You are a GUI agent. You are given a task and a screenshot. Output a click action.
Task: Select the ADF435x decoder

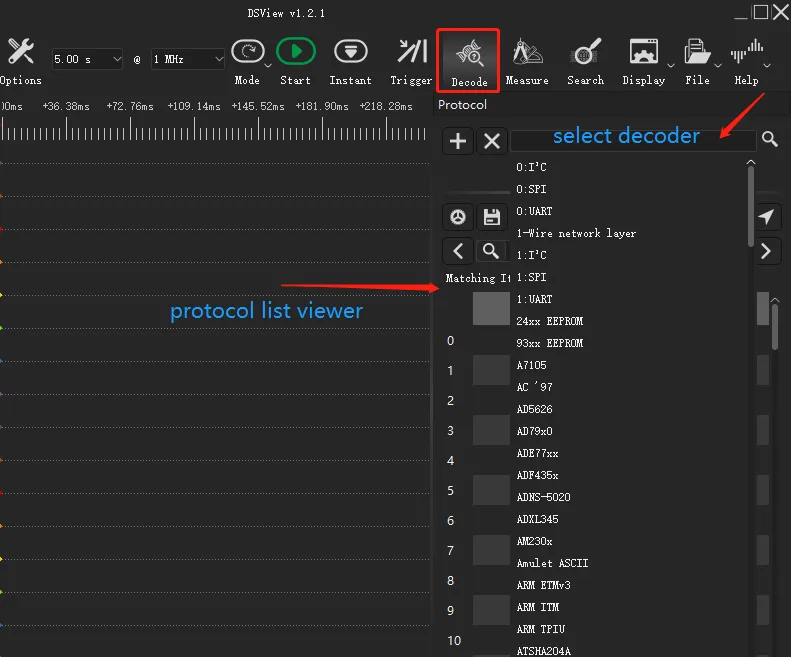(537, 475)
